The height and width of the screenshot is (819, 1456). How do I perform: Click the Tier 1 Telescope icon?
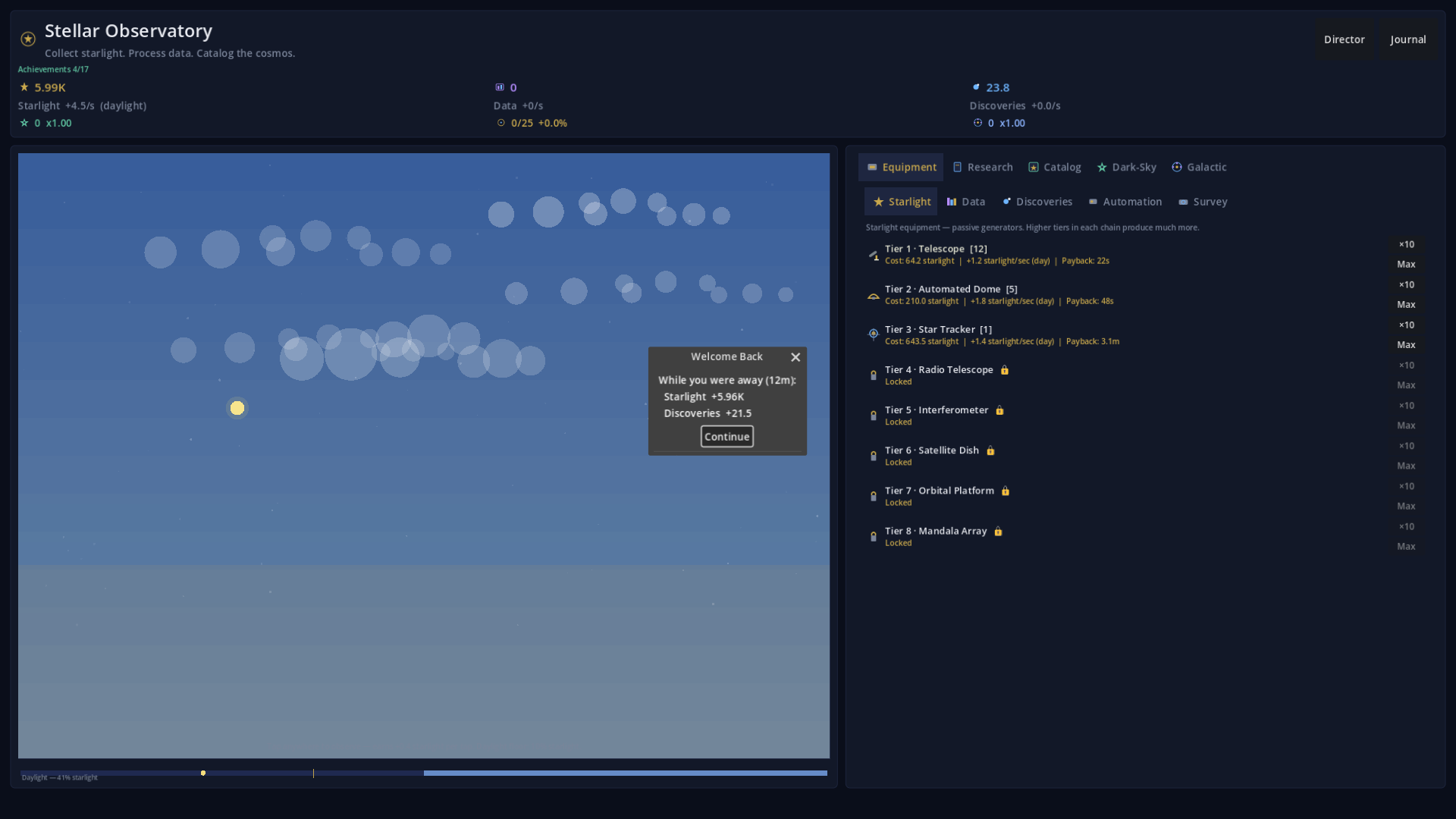(x=874, y=255)
